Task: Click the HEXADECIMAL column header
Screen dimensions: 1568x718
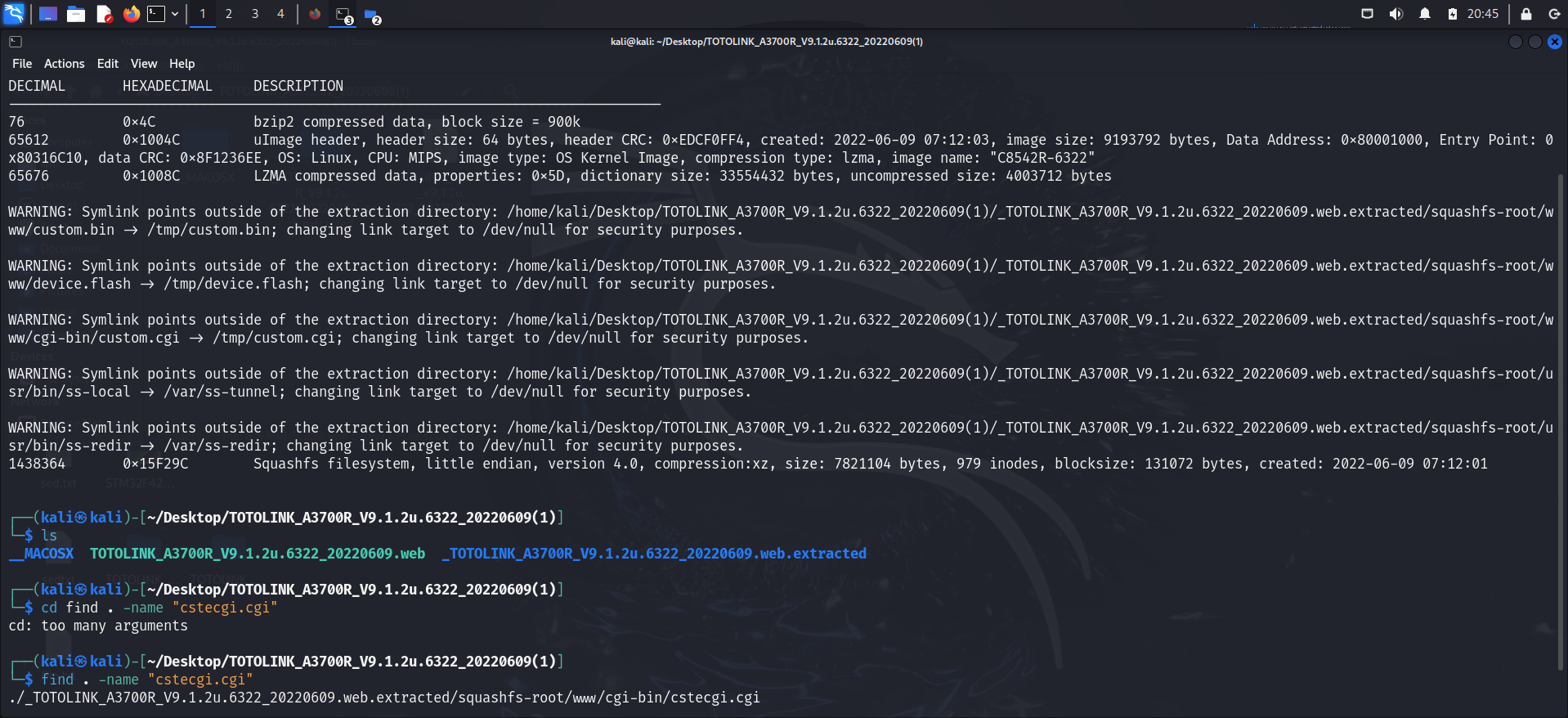Action: pyautogui.click(x=168, y=86)
